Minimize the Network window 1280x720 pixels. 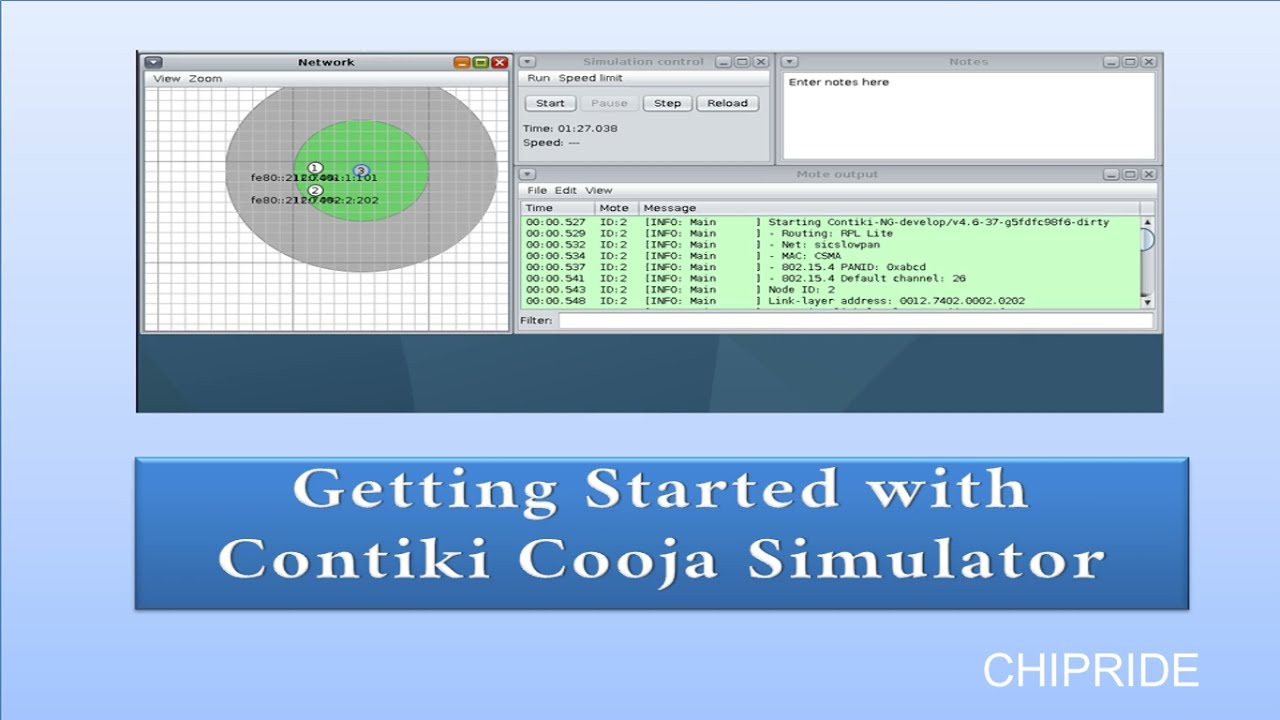pyautogui.click(x=462, y=62)
